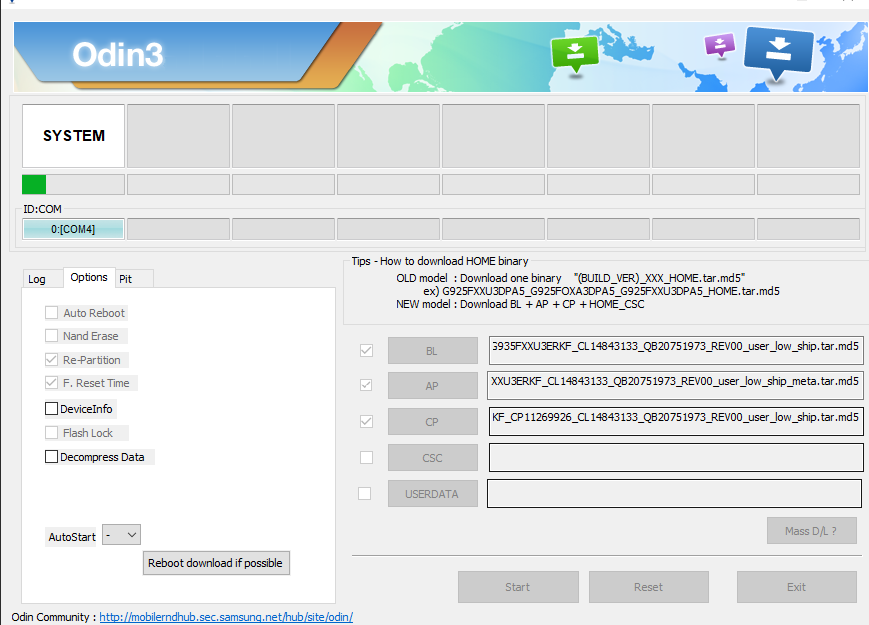This screenshot has width=869, height=625.
Task: Click the AutoStart label
Action: (x=72, y=537)
